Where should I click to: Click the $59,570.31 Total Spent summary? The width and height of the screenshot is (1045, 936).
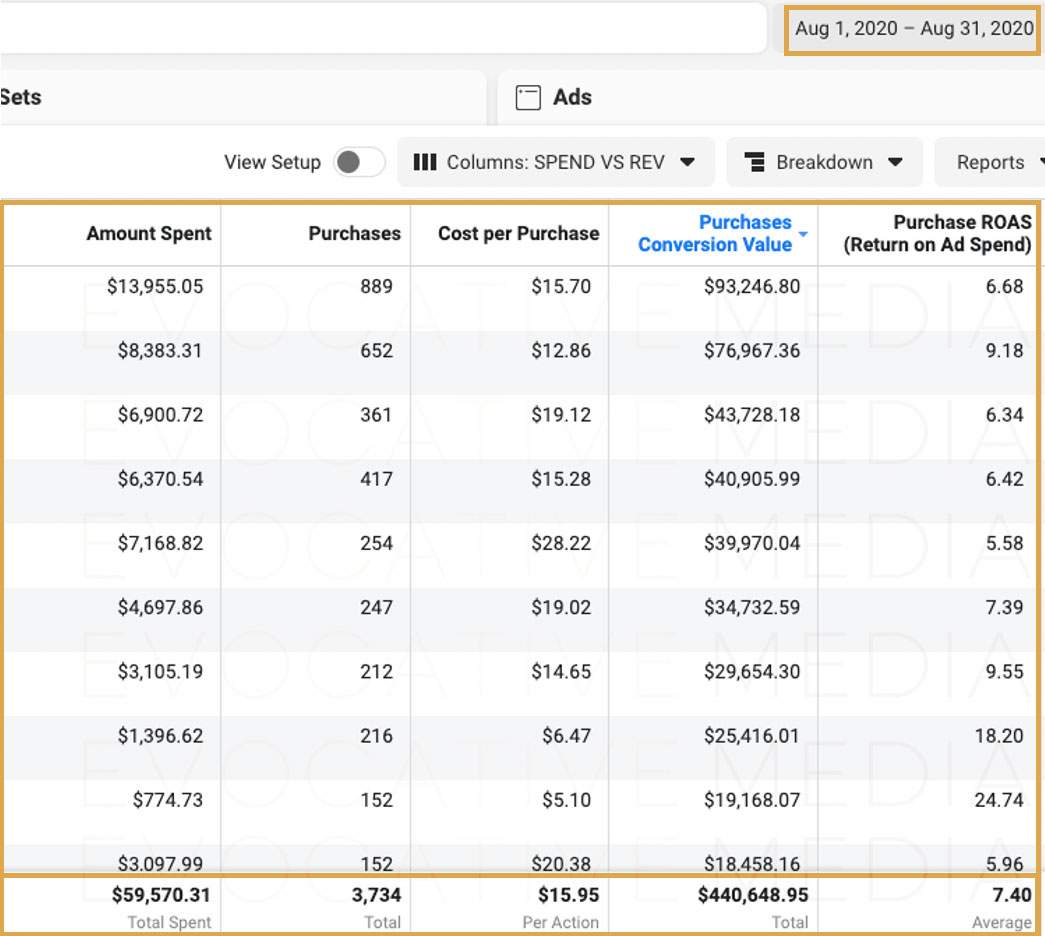161,895
